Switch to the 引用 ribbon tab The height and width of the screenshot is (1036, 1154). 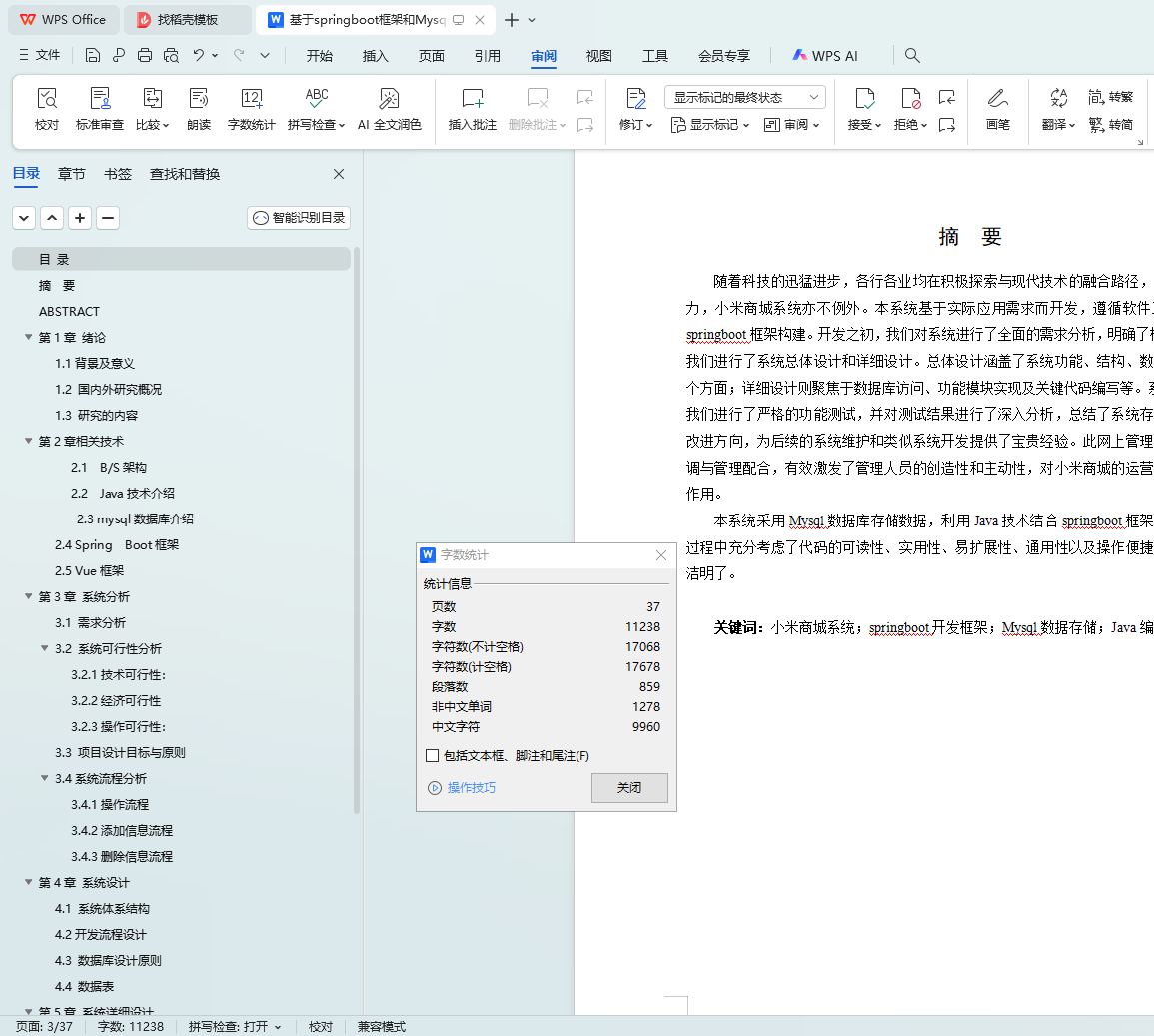coord(488,56)
